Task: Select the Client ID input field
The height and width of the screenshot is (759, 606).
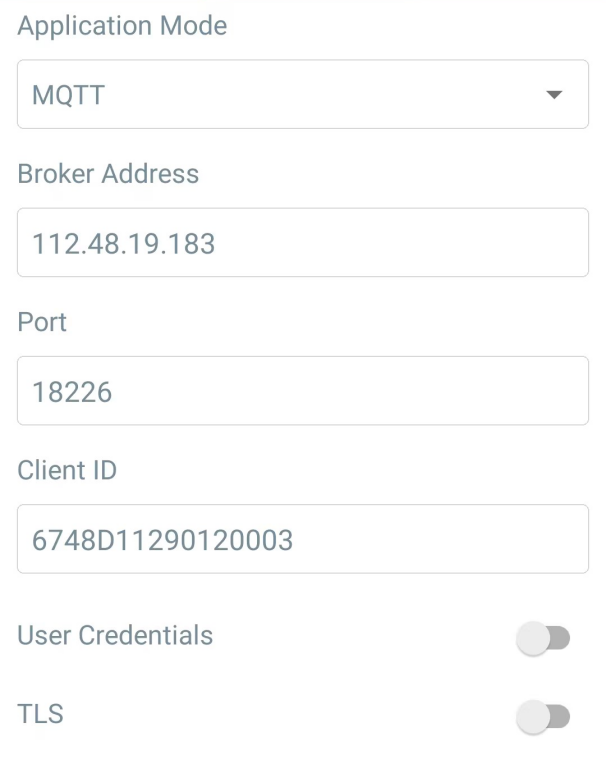Action: point(302,538)
